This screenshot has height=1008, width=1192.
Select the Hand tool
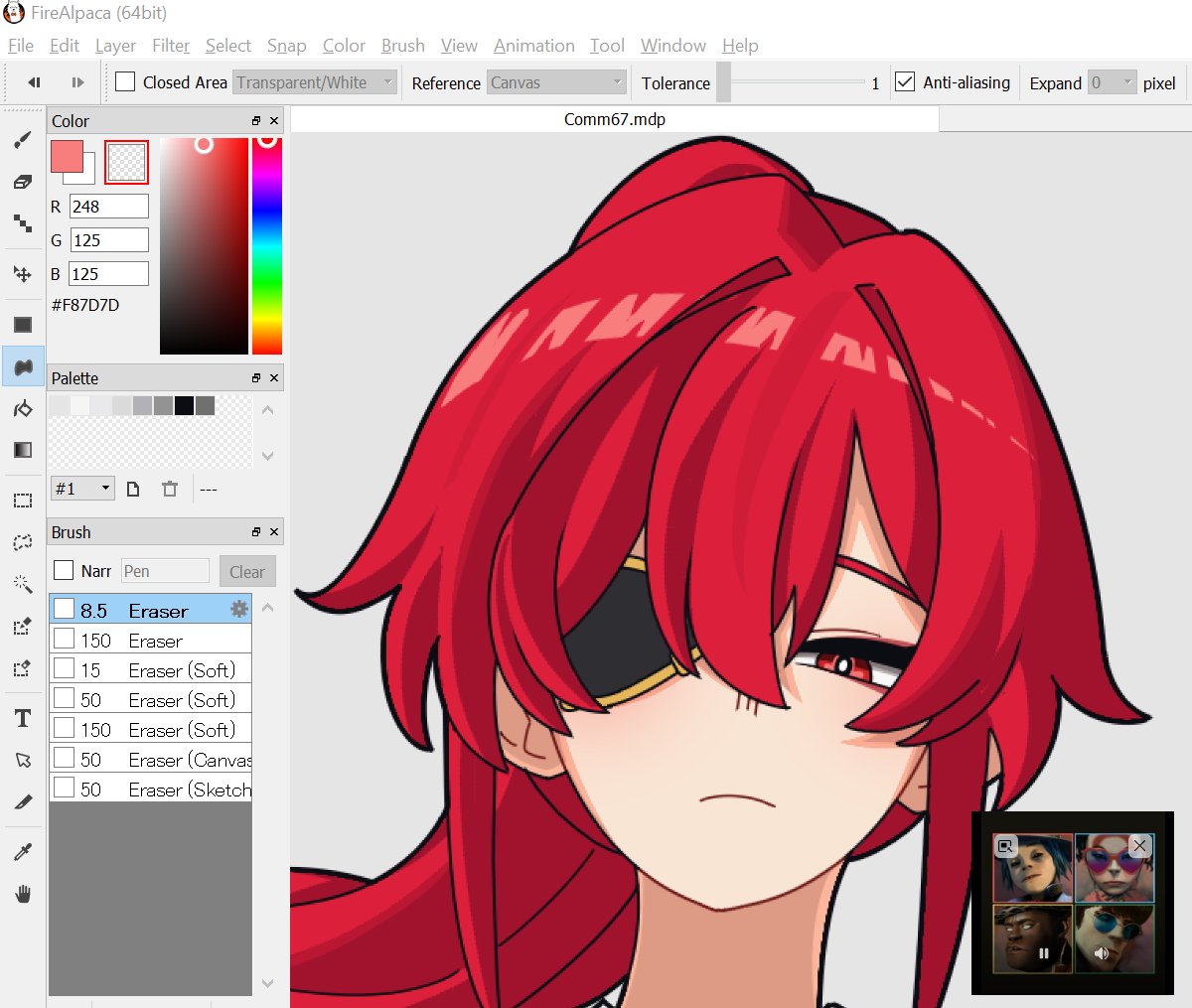pos(23,894)
